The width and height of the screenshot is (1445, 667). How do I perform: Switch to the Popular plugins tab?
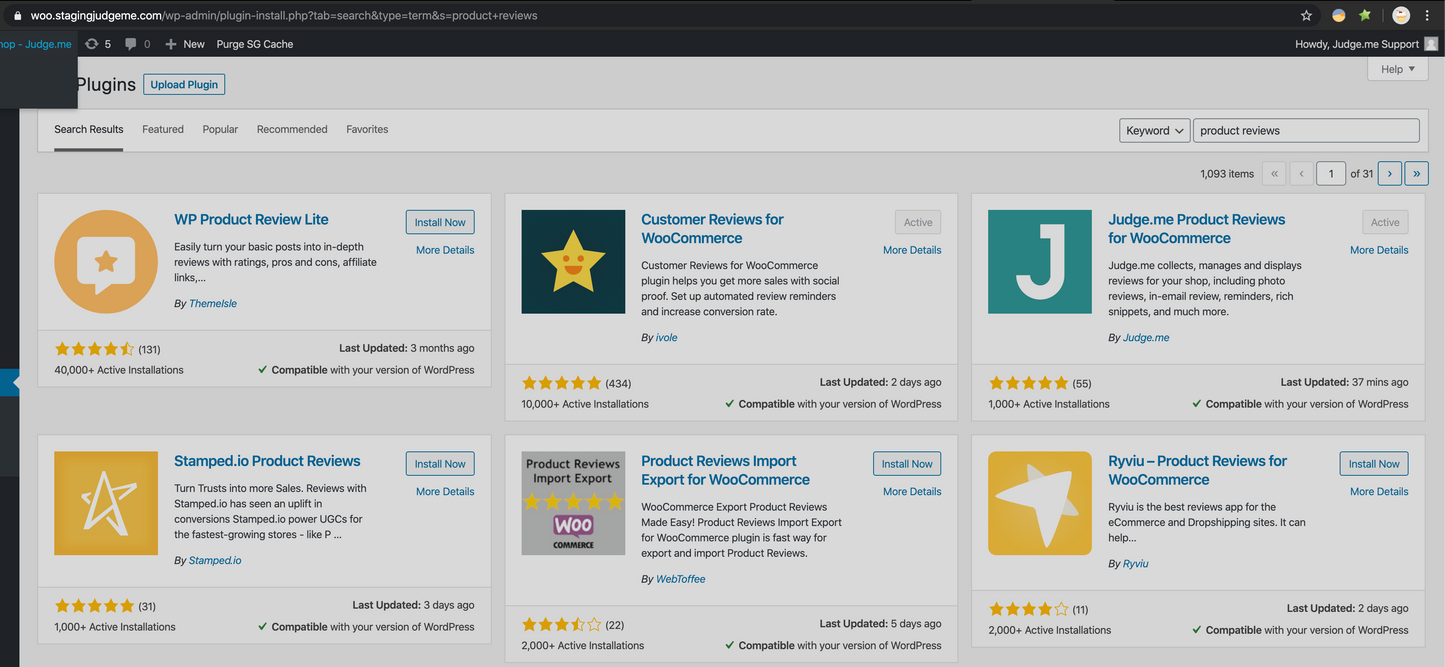click(219, 129)
